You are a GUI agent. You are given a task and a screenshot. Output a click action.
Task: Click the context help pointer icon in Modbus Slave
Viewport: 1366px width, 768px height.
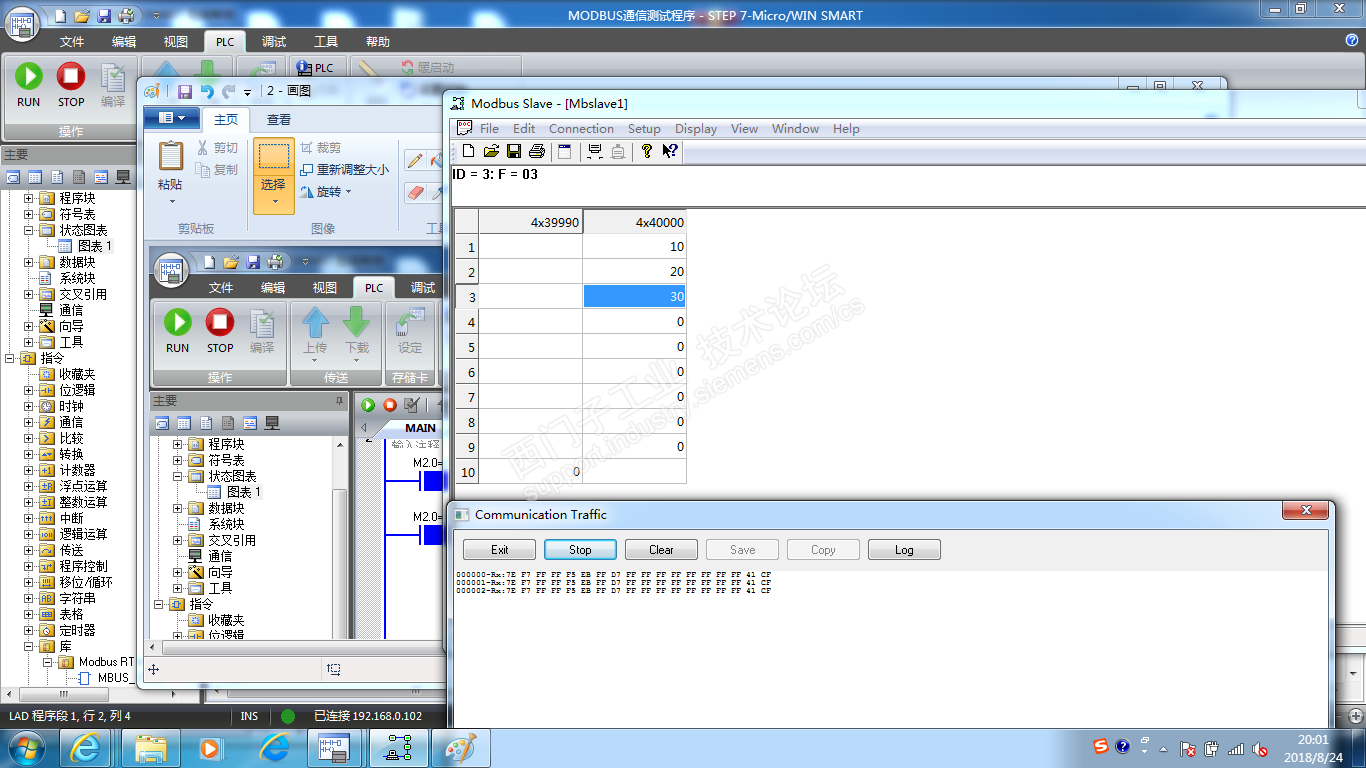670,151
